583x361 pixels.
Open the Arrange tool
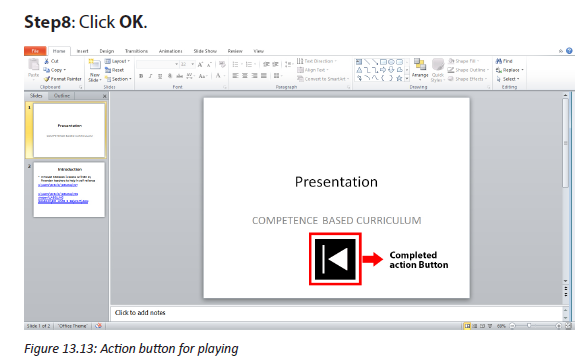[x=420, y=68]
